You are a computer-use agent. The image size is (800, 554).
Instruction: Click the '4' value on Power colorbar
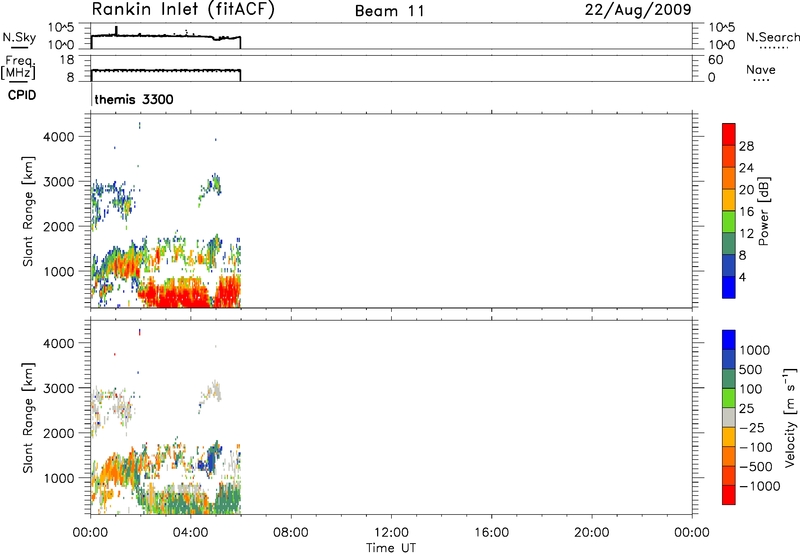[x=743, y=277]
